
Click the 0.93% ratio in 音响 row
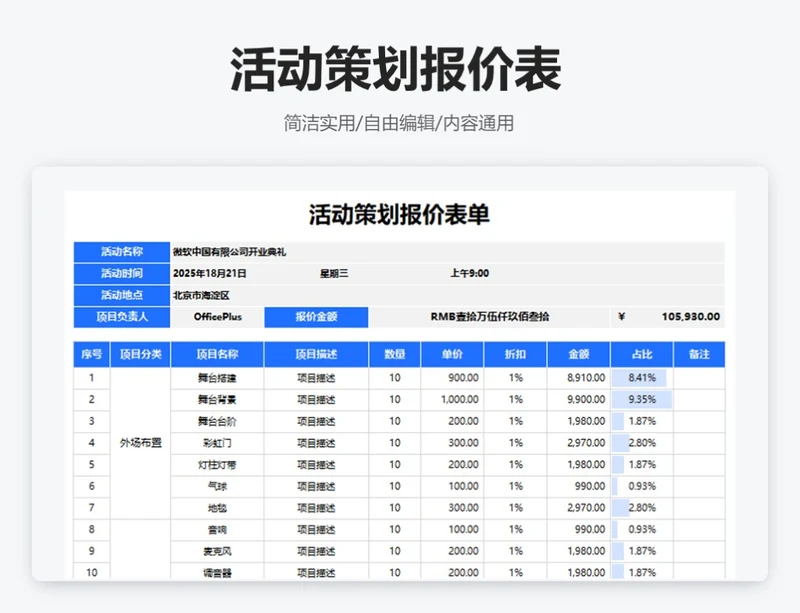642,530
